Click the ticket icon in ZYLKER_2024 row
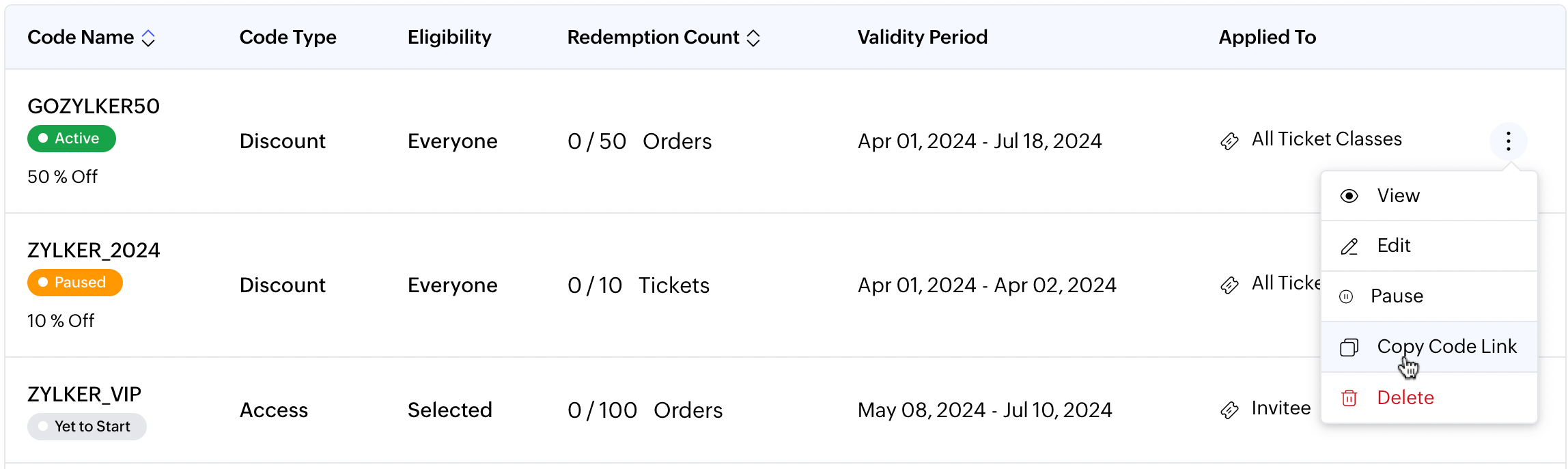 coord(1229,285)
